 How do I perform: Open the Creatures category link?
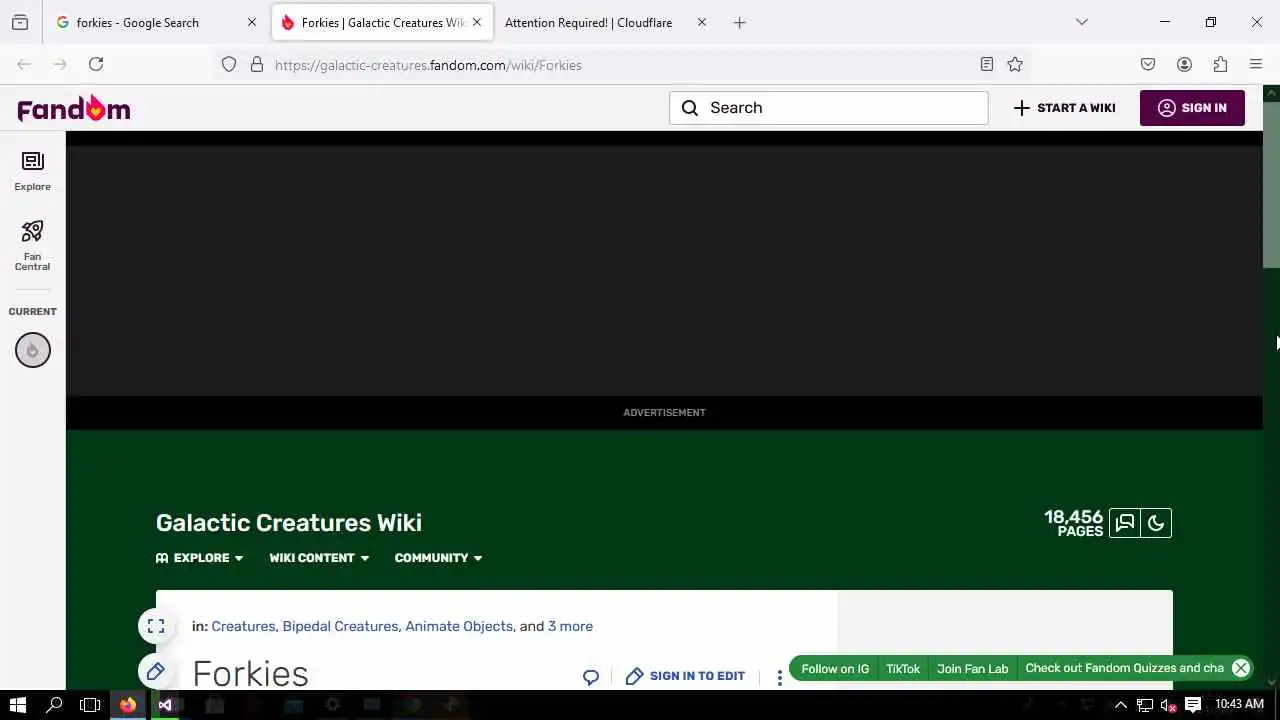(x=243, y=626)
